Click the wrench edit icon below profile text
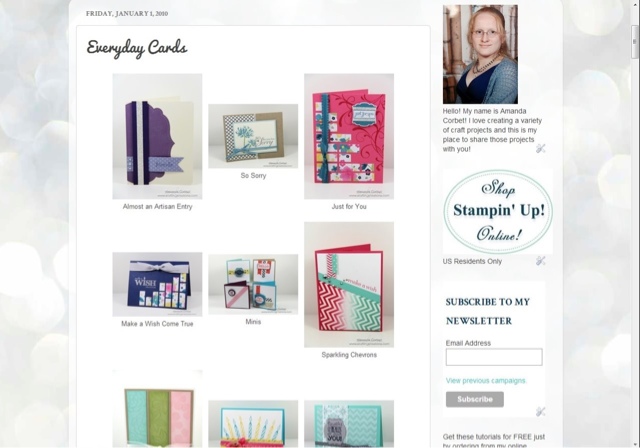Screen dimensions: 640x448 (x=540, y=149)
